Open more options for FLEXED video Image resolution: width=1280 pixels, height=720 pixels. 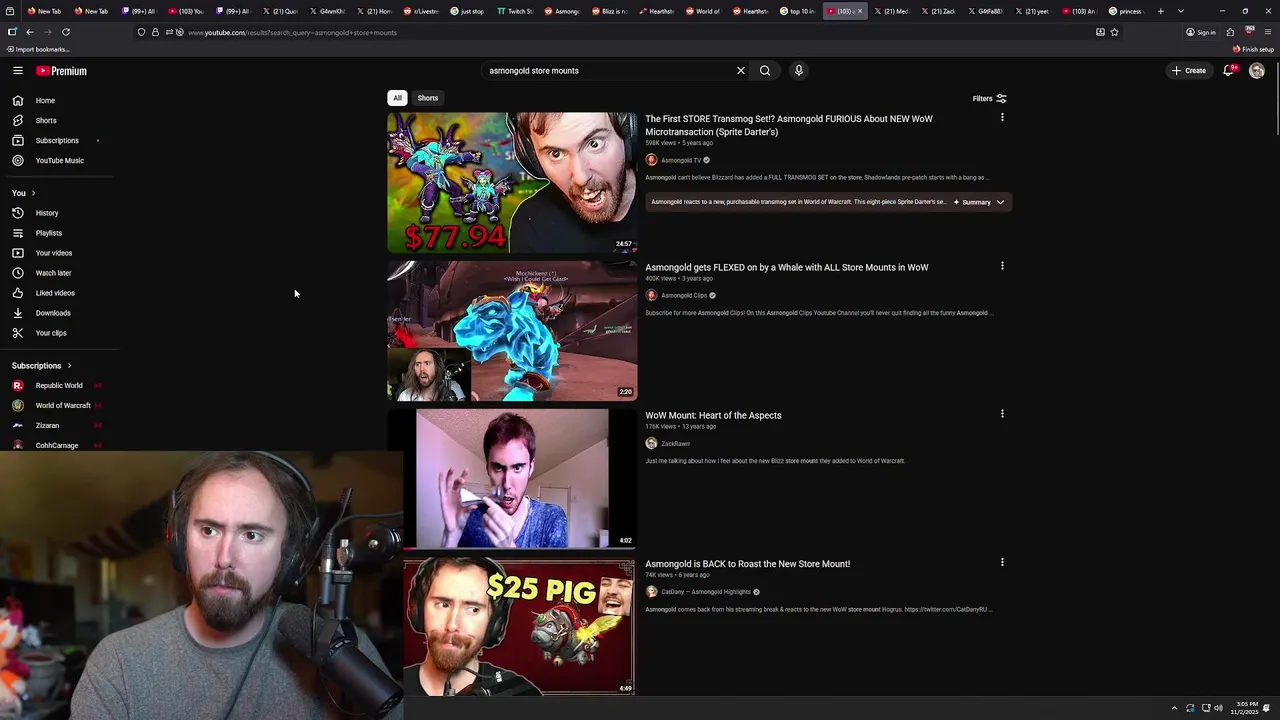click(x=1002, y=266)
